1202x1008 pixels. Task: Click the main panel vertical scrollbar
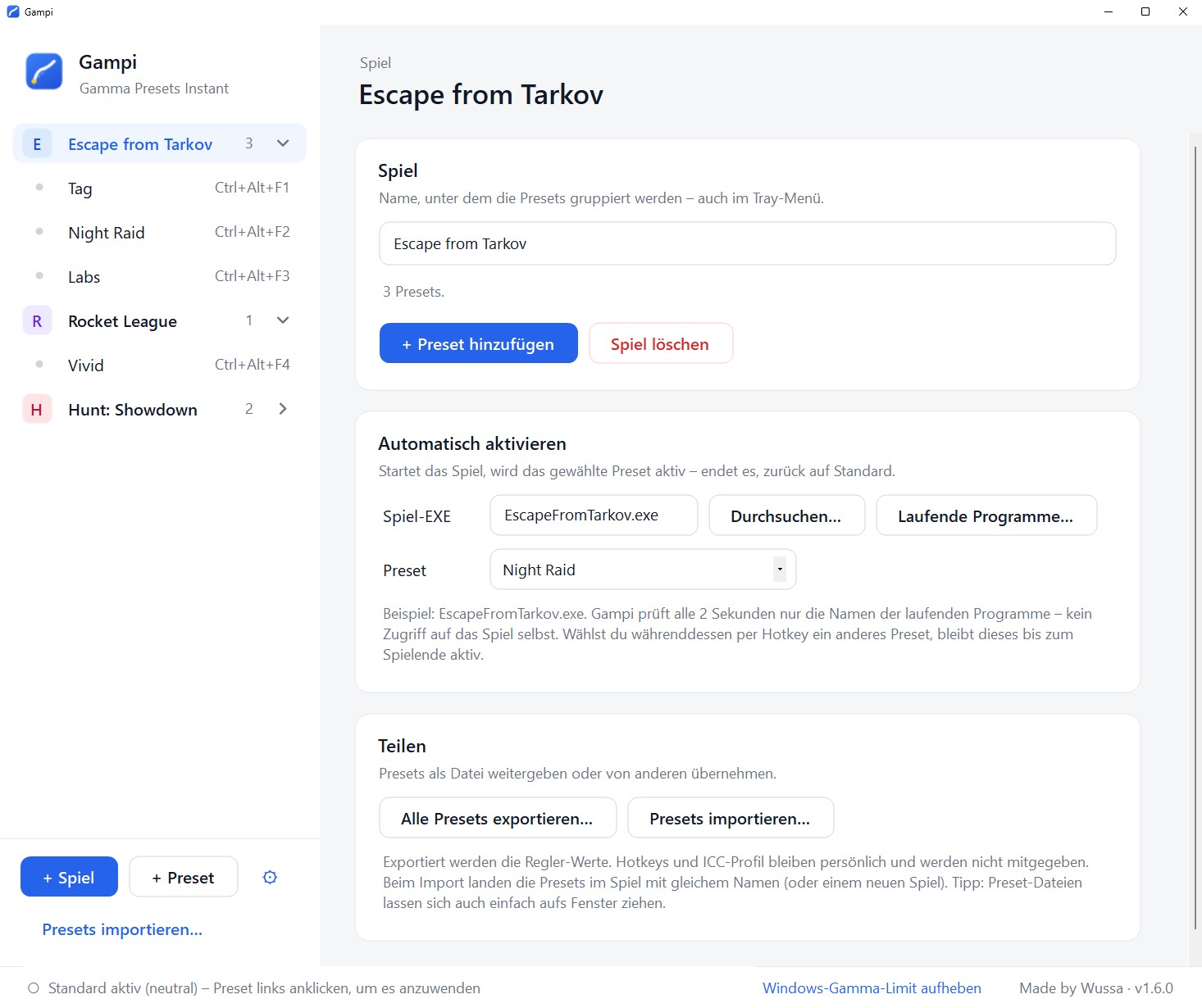(1195, 538)
